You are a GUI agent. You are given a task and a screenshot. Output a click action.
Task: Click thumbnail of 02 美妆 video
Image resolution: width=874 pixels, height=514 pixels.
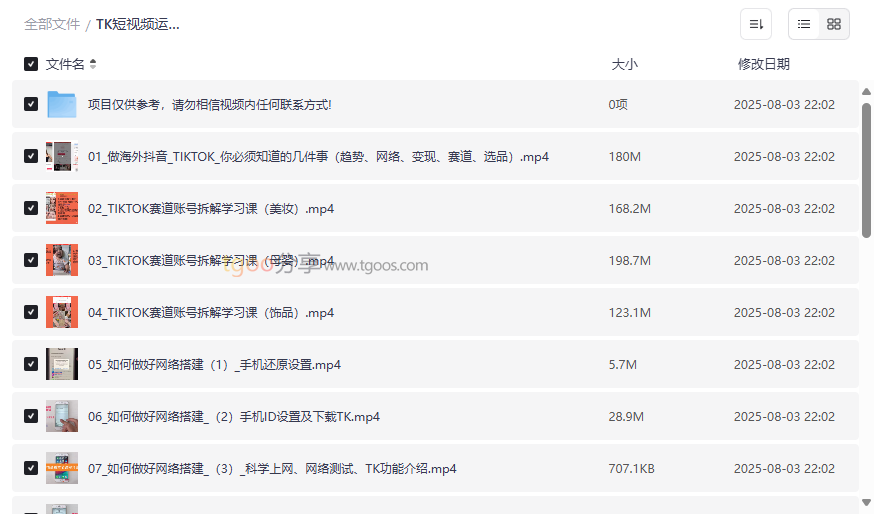(x=62, y=209)
